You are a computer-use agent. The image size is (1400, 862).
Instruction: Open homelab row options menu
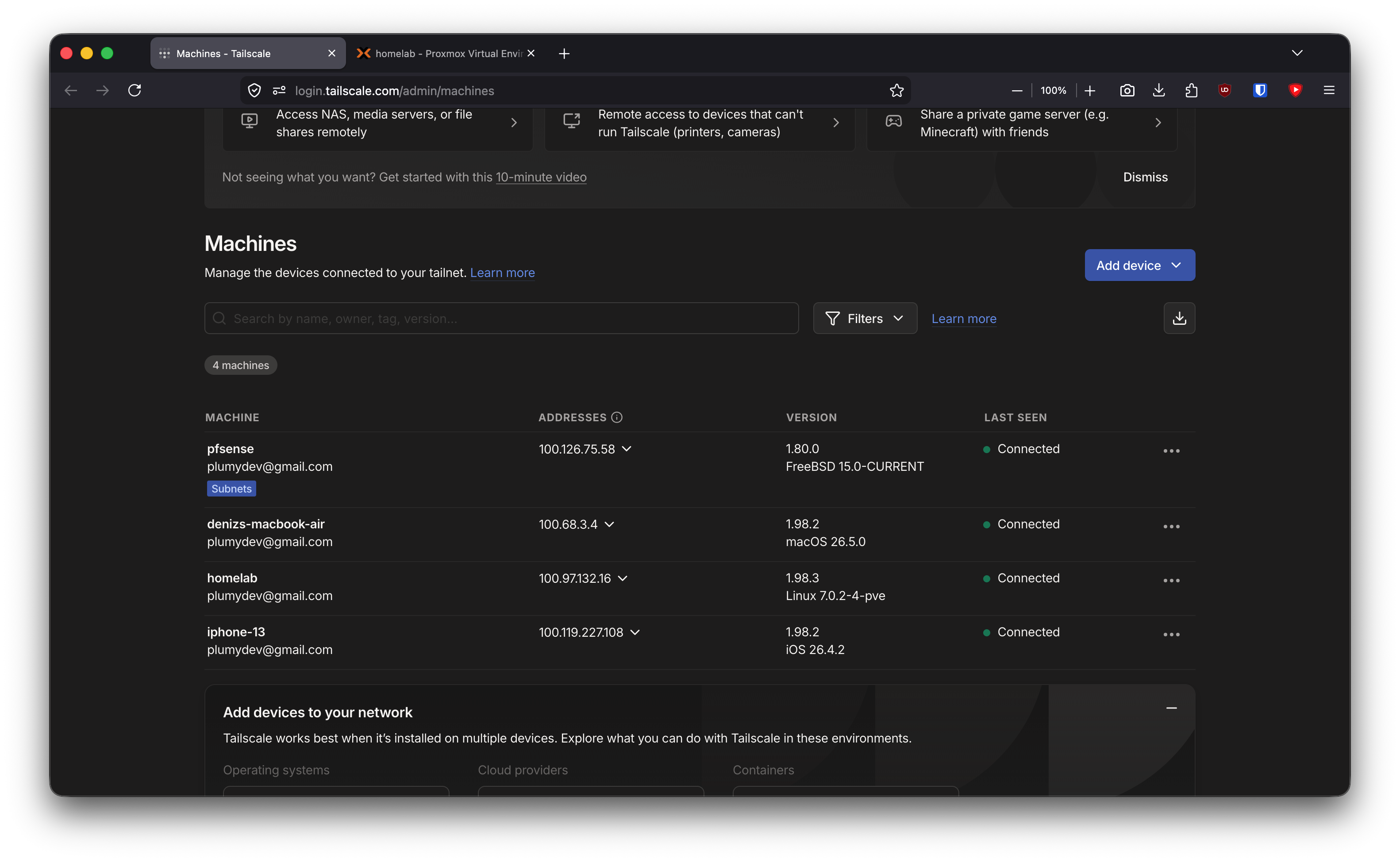pyautogui.click(x=1171, y=581)
